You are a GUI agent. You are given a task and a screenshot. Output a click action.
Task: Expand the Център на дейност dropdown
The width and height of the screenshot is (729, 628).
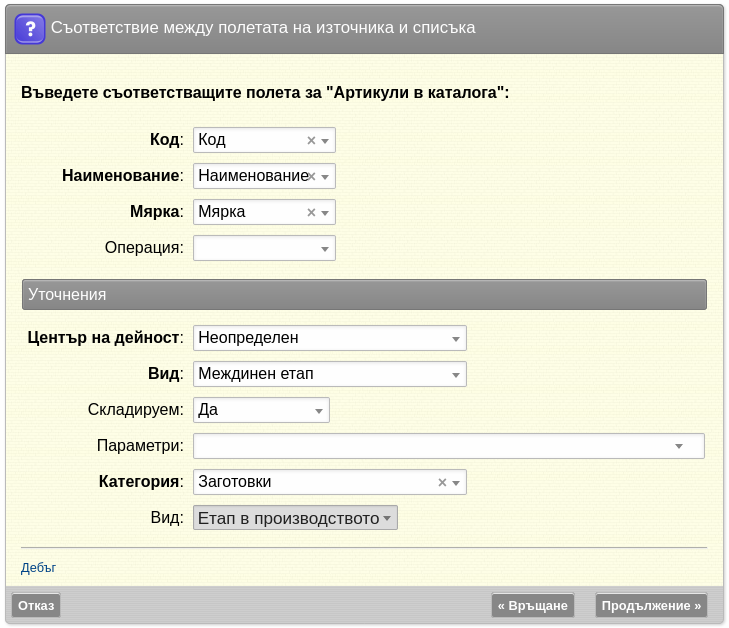330,338
